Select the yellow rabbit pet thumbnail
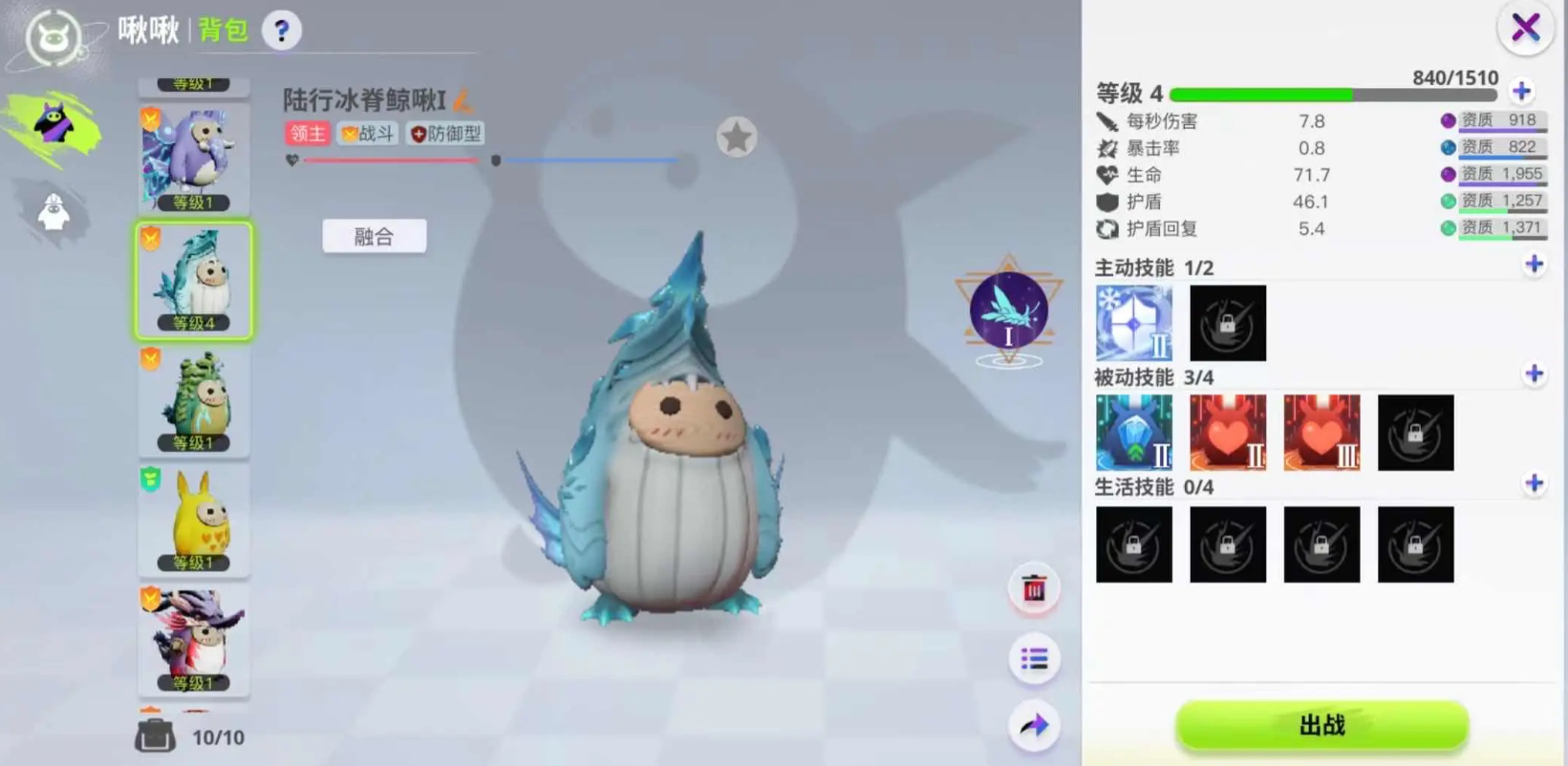Viewport: 1568px width, 766px height. [x=194, y=521]
